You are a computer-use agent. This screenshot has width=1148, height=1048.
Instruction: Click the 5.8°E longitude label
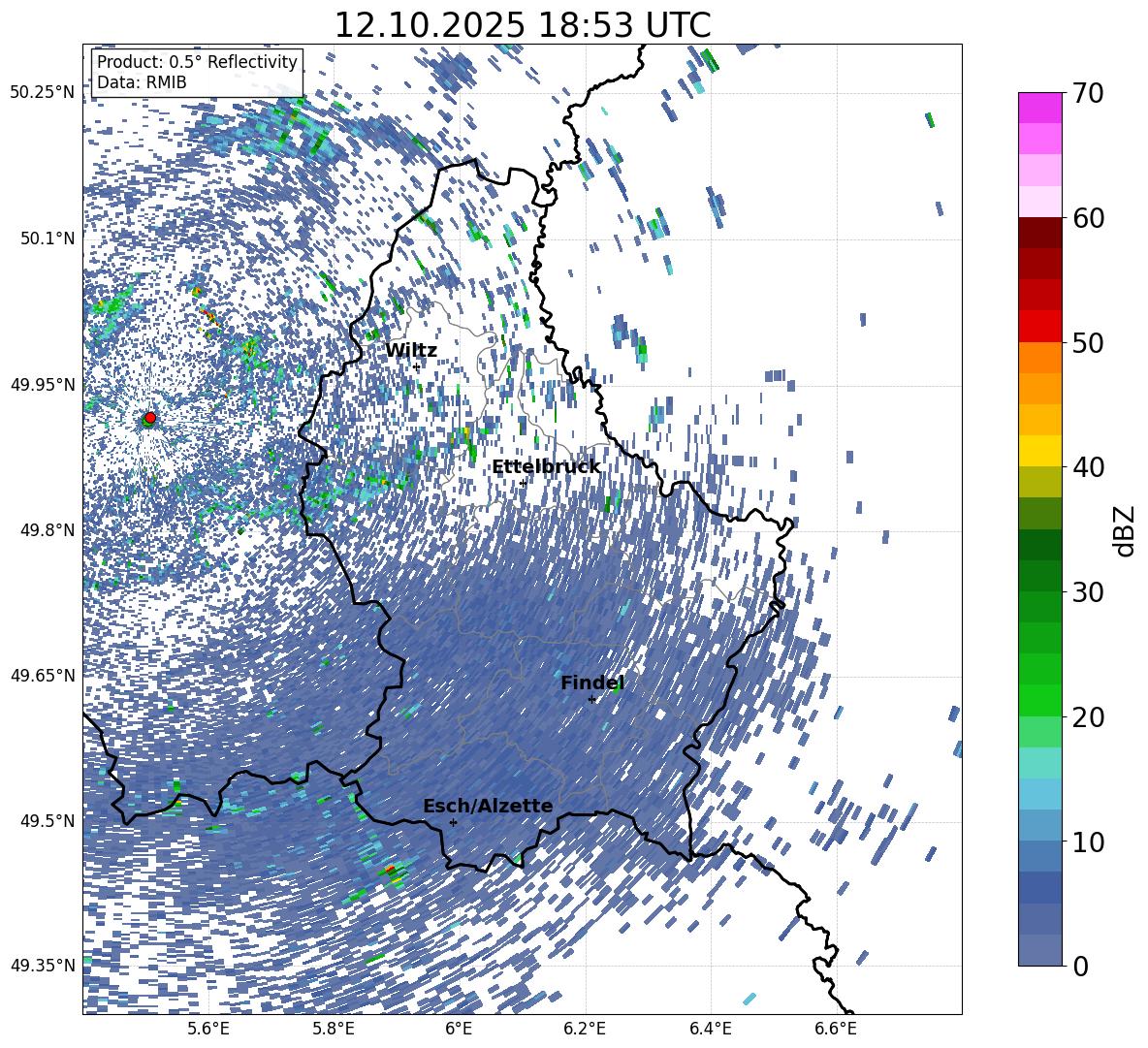pos(334,1029)
